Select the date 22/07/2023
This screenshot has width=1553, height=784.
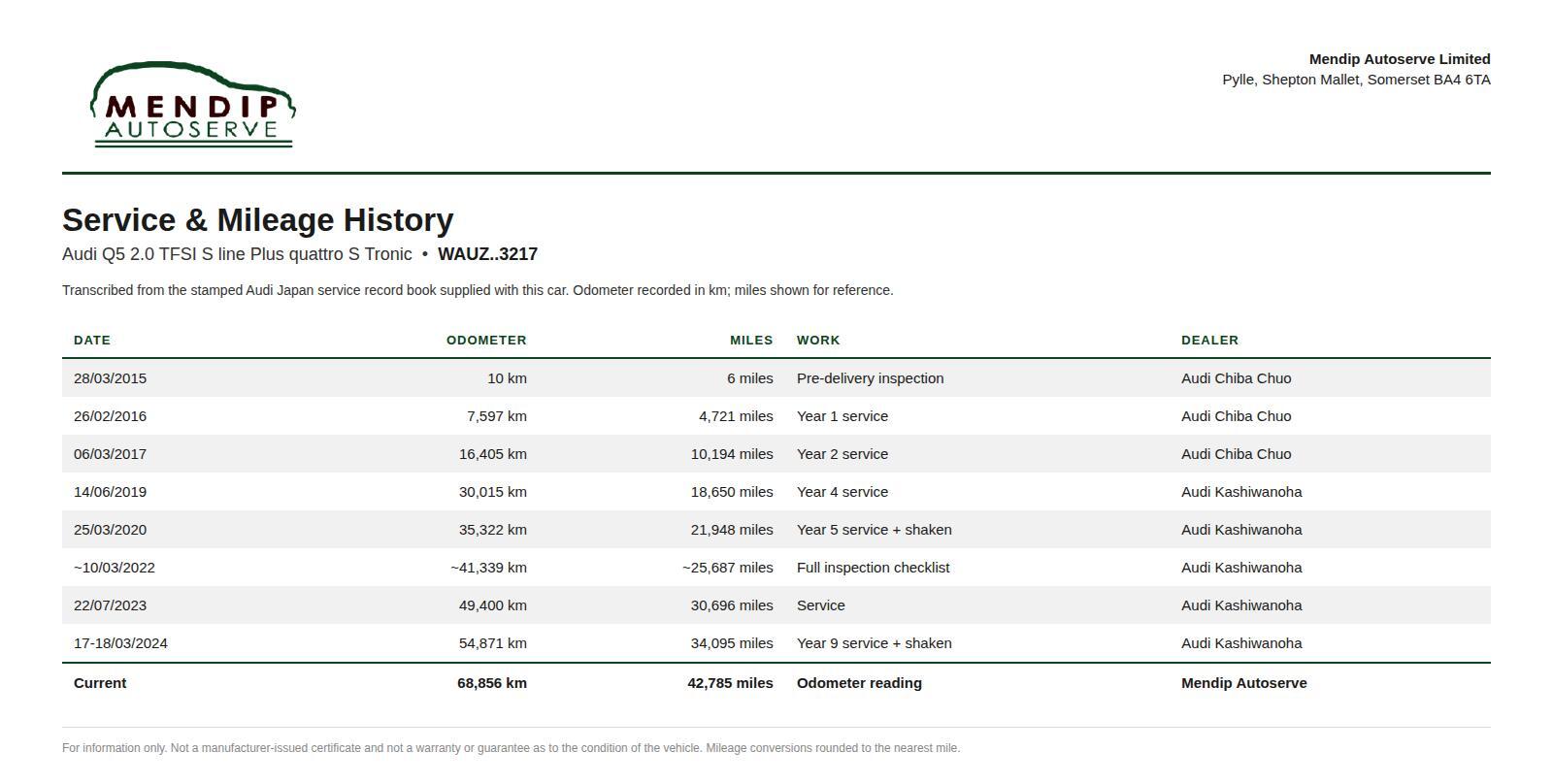[111, 605]
